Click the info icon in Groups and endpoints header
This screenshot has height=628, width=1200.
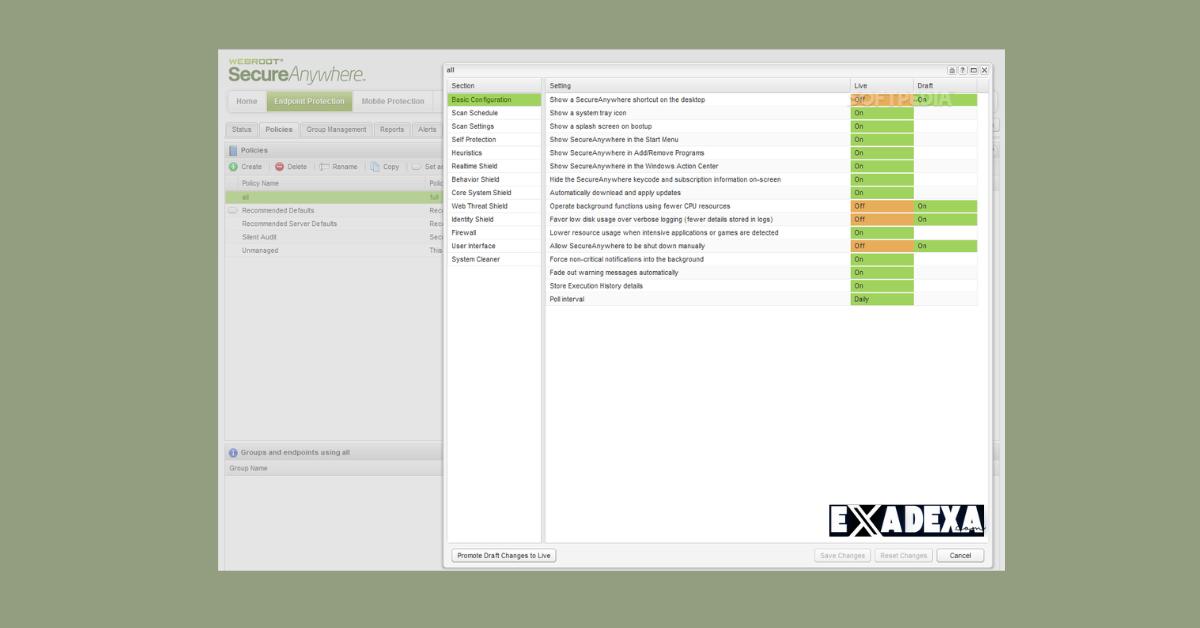pyautogui.click(x=233, y=451)
